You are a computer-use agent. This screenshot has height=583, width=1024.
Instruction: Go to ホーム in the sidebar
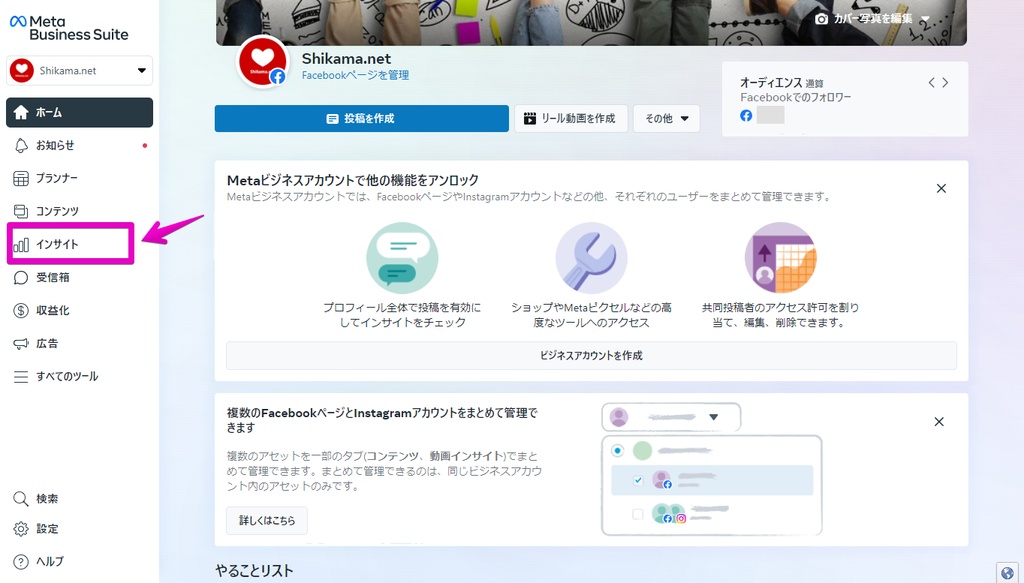[79, 112]
